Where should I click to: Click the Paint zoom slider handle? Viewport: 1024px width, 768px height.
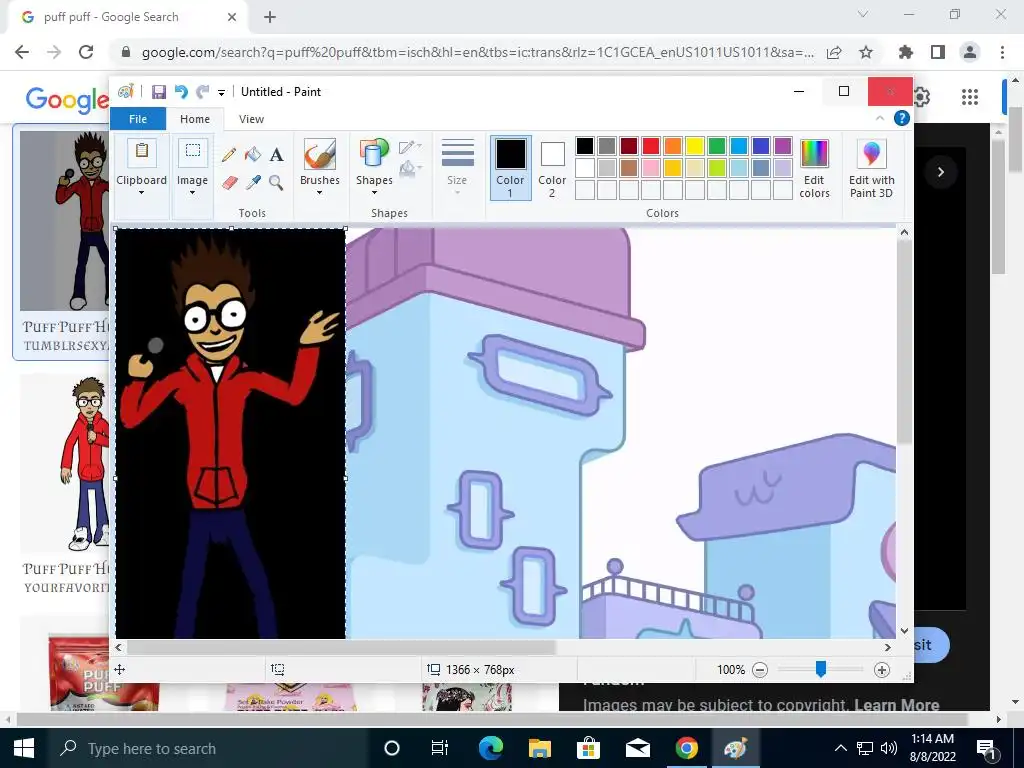(821, 669)
